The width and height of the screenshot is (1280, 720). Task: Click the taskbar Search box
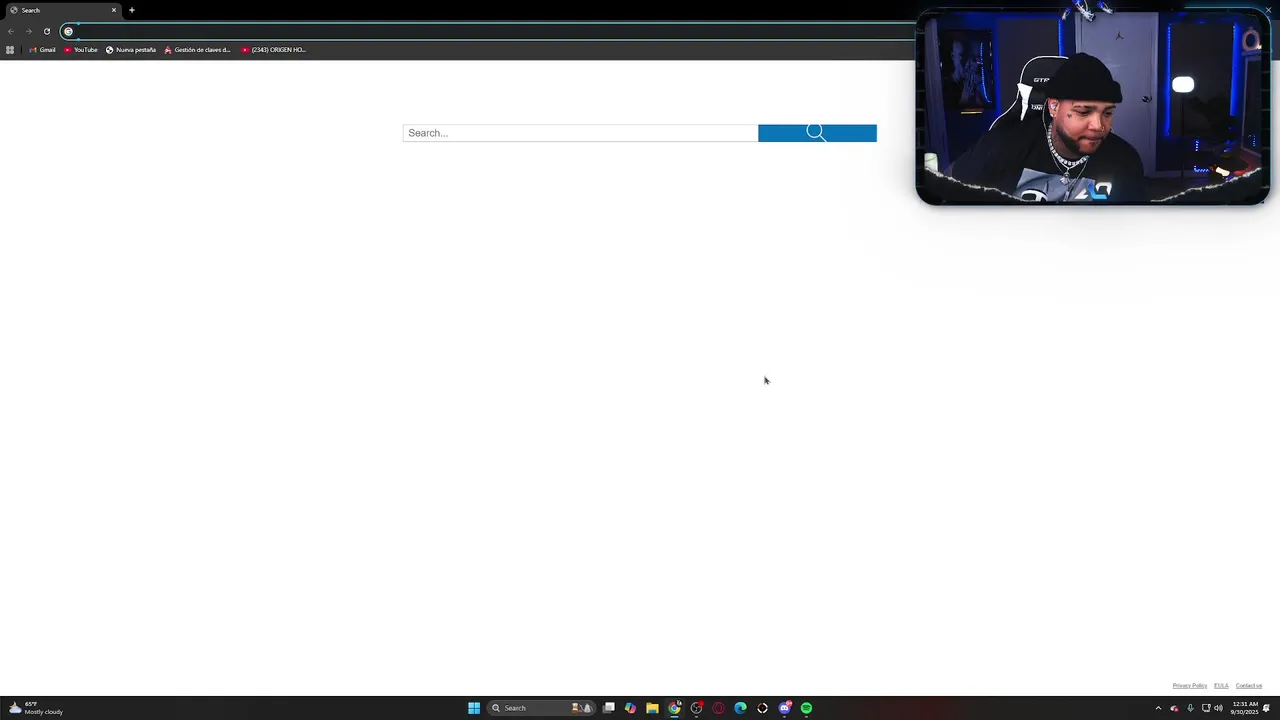pyautogui.click(x=541, y=708)
